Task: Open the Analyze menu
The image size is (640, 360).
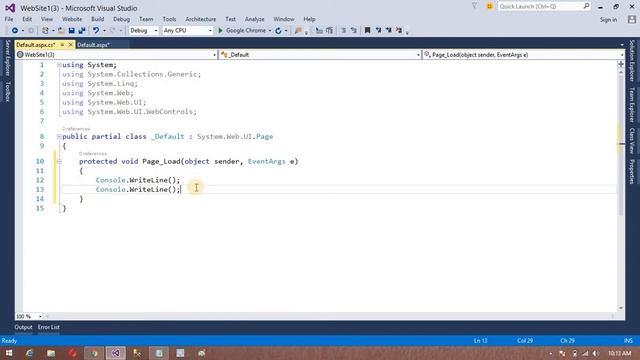Action: pos(254,19)
